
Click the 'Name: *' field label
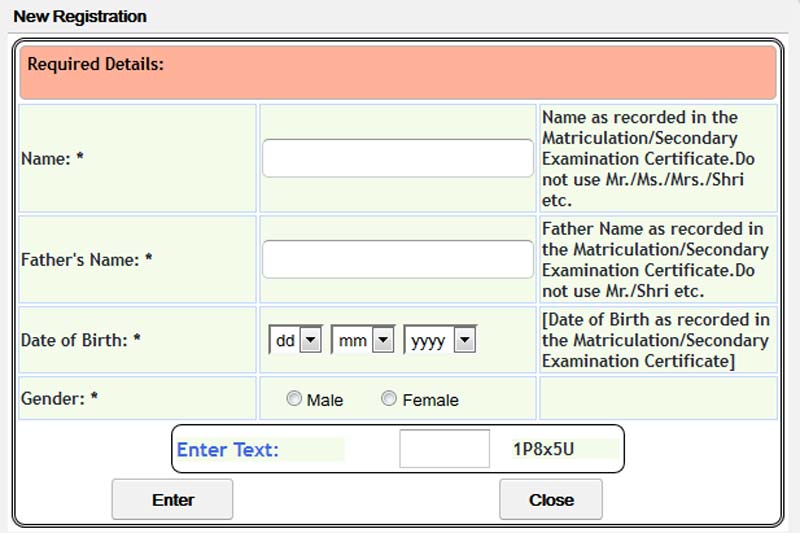pyautogui.click(x=53, y=158)
